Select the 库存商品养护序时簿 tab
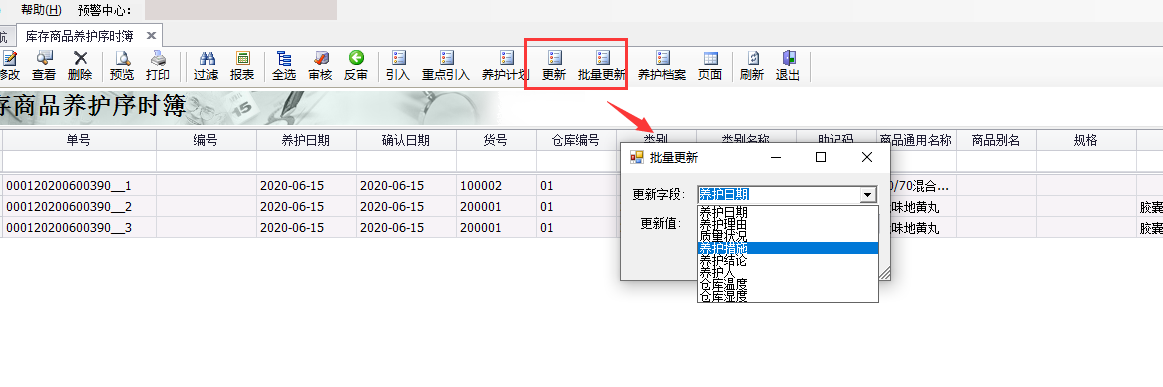This screenshot has width=1163, height=387. point(79,35)
